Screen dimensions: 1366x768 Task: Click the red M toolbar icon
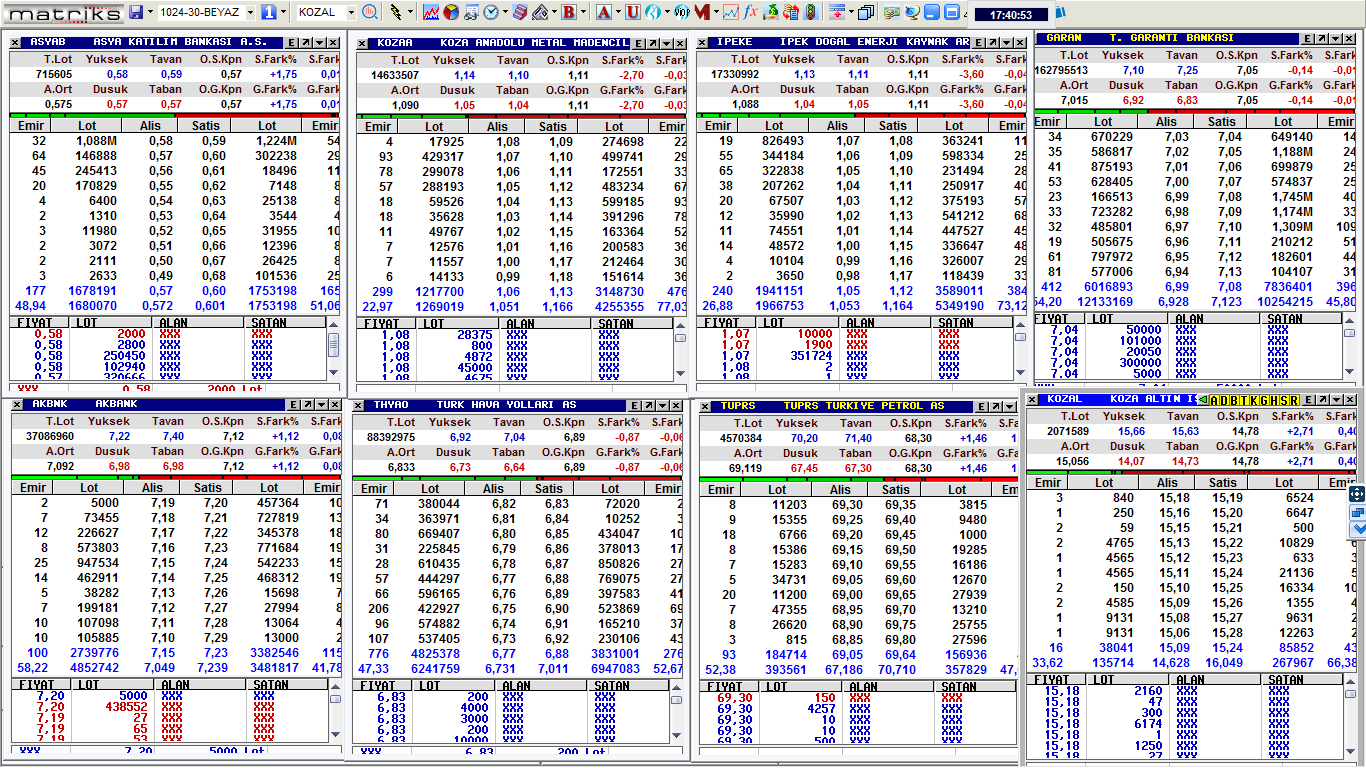pos(702,13)
